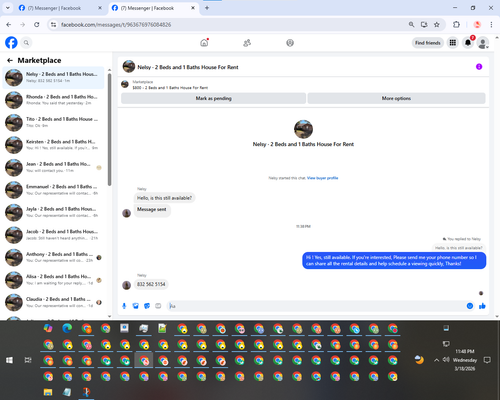Follow the View buyer profile link
The image size is (500, 400).
[x=322, y=178]
